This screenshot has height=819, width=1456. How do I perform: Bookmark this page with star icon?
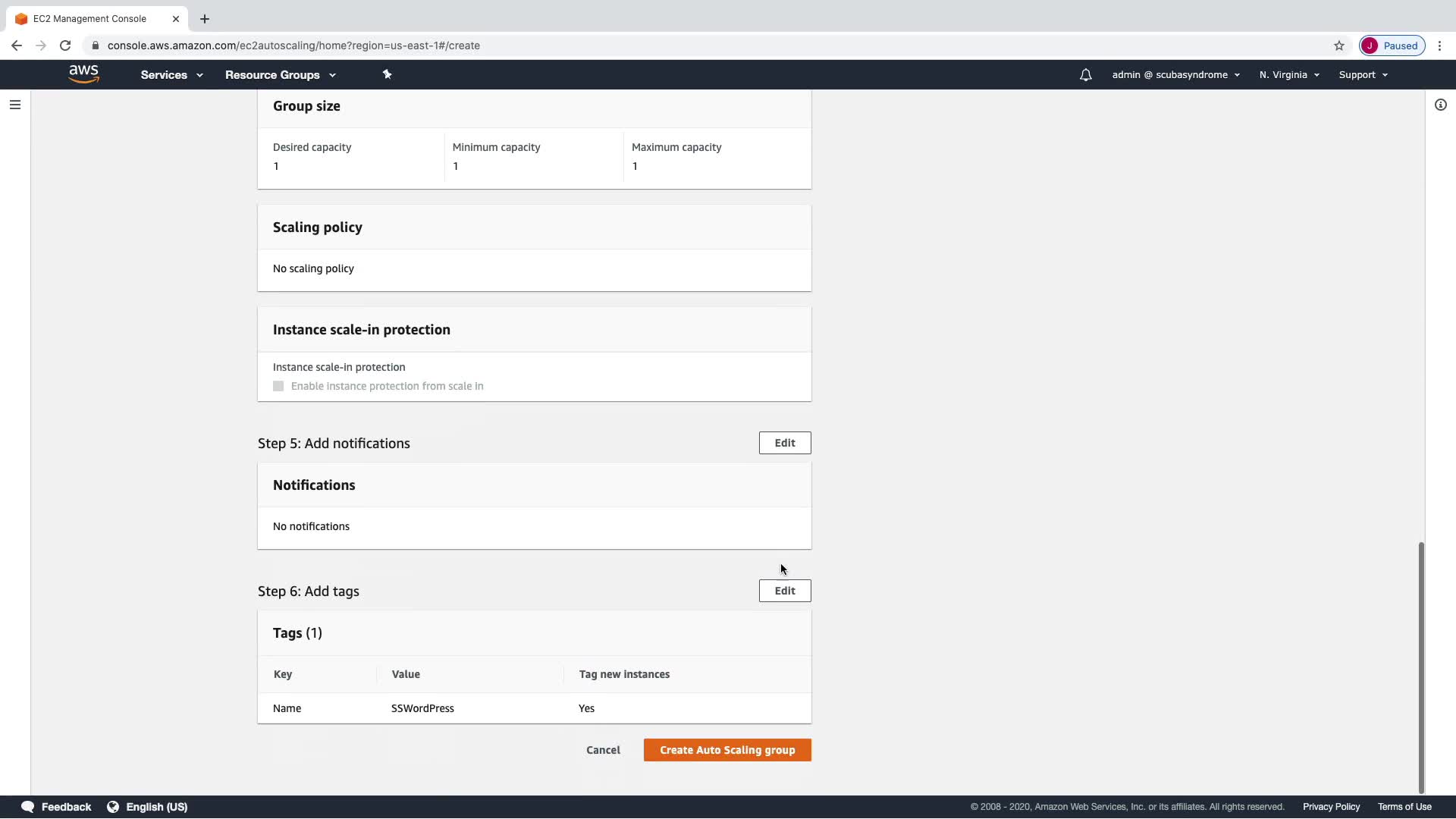(1338, 45)
